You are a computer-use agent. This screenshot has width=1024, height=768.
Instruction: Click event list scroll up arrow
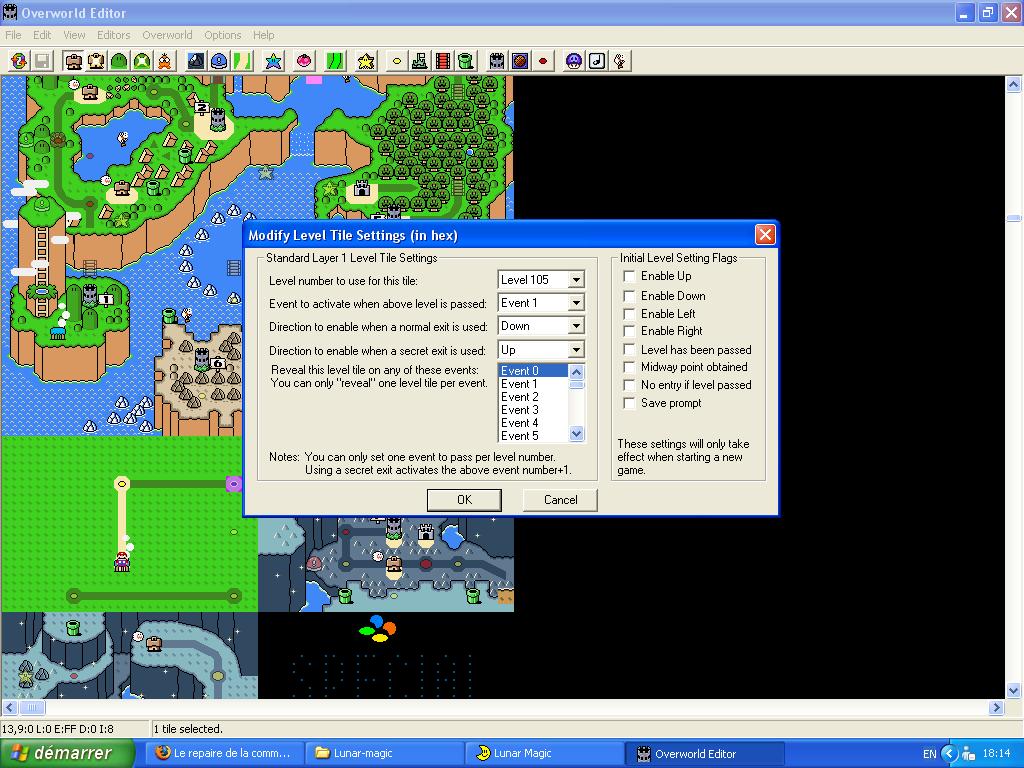576,372
